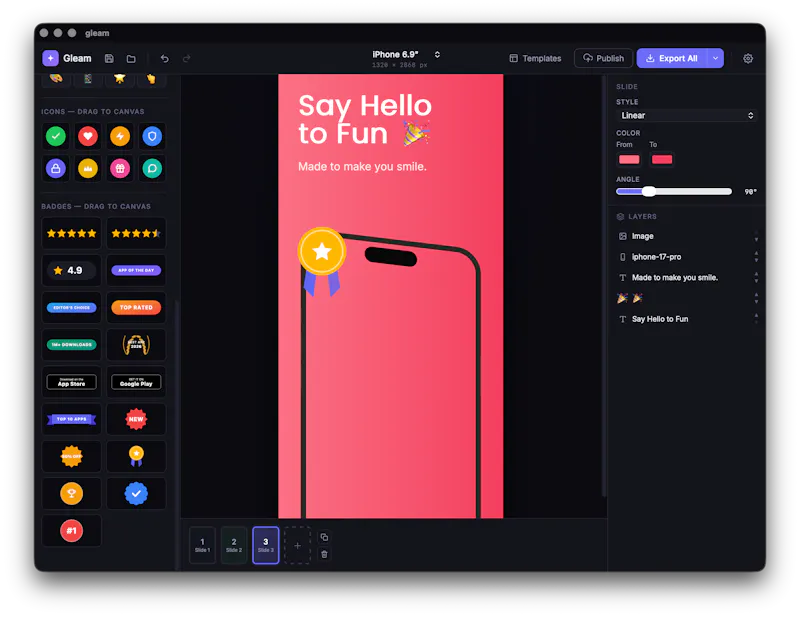The image size is (800, 617).
Task: Reorder the Made to make you smile layer
Action: tap(756, 278)
